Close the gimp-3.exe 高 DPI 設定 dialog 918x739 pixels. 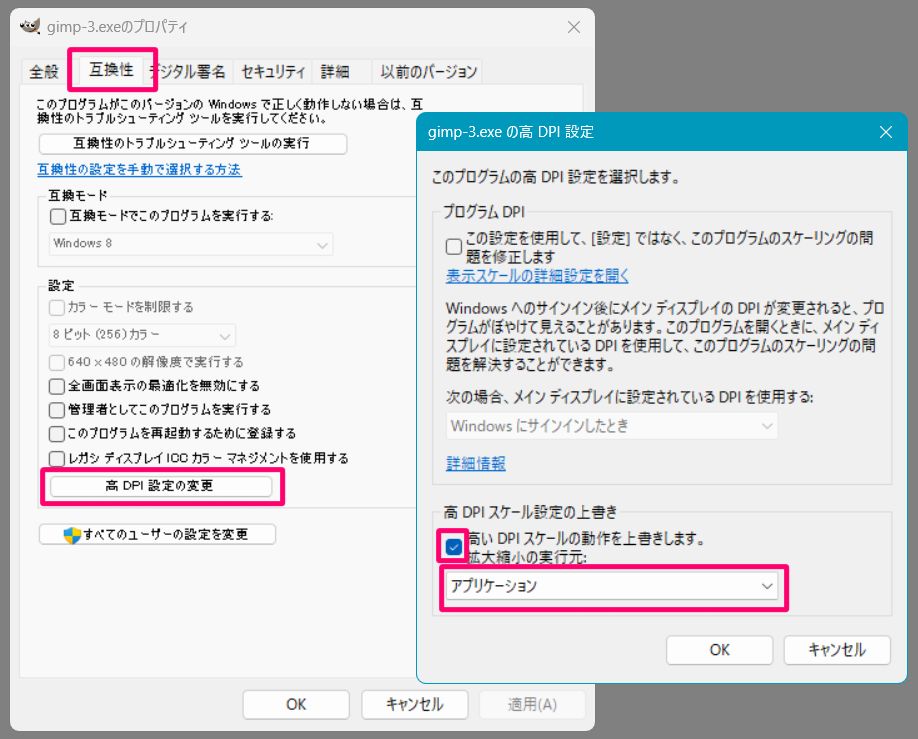click(x=886, y=132)
